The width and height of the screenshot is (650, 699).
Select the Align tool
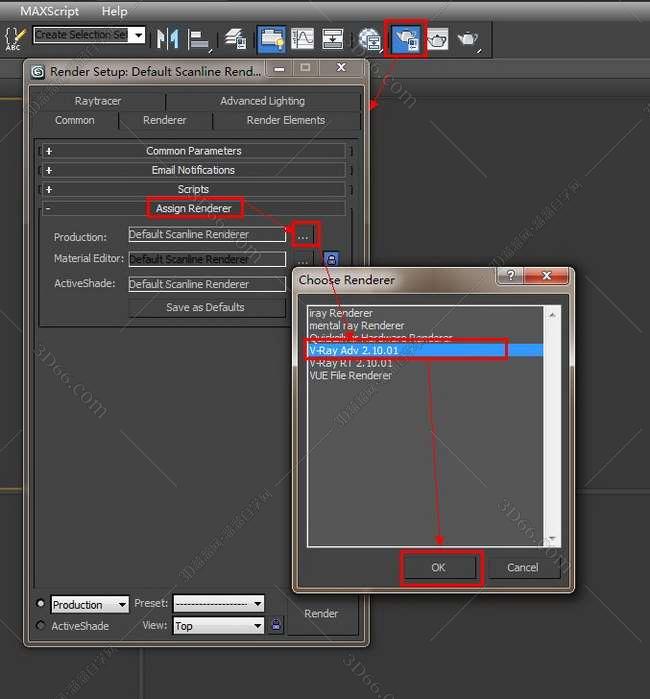pyautogui.click(x=199, y=39)
